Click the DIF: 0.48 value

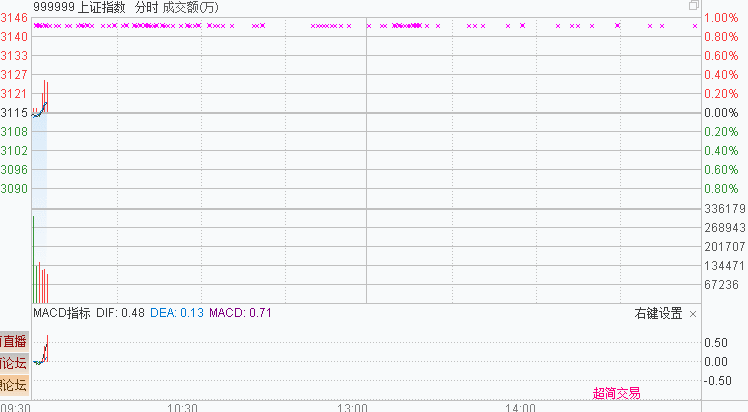[121, 313]
